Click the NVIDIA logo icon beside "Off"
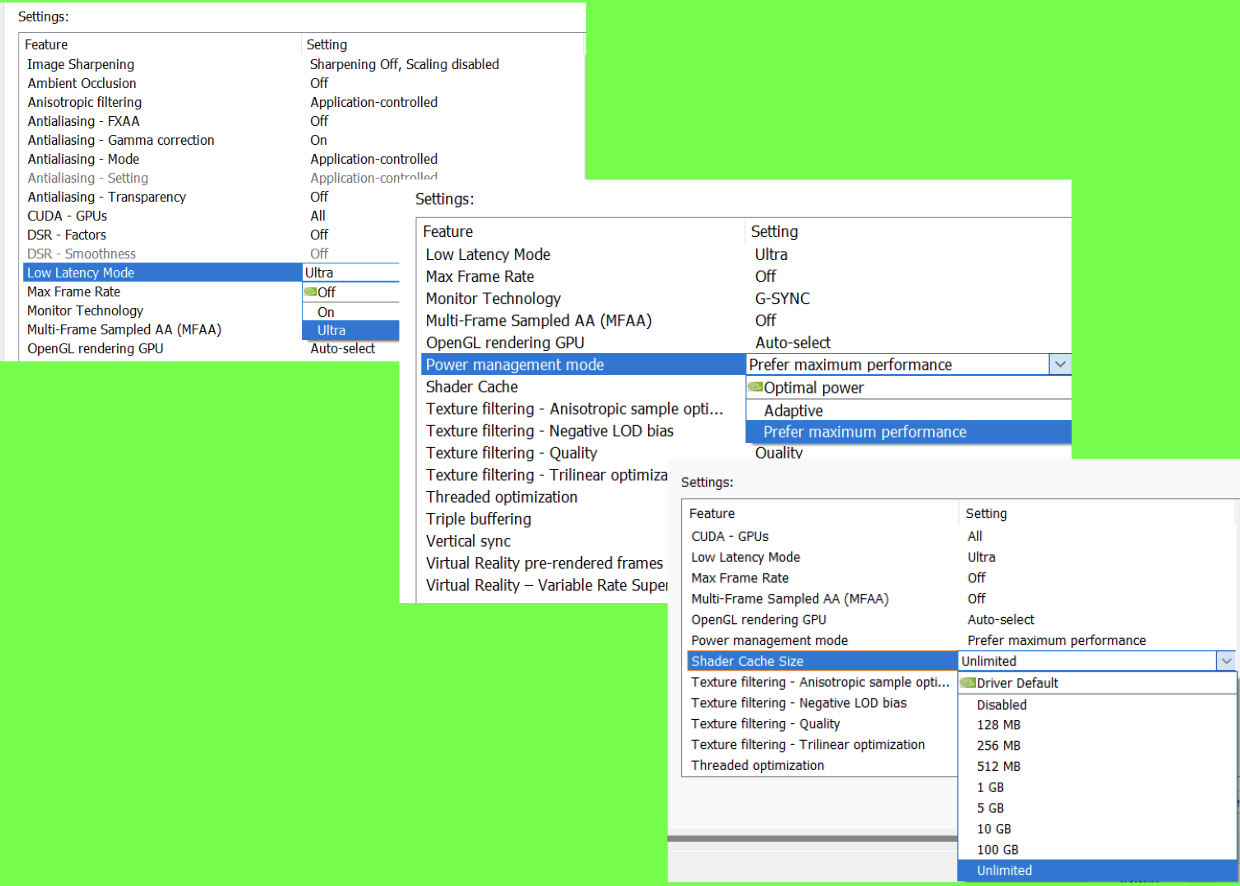The image size is (1240, 886). tap(310, 292)
